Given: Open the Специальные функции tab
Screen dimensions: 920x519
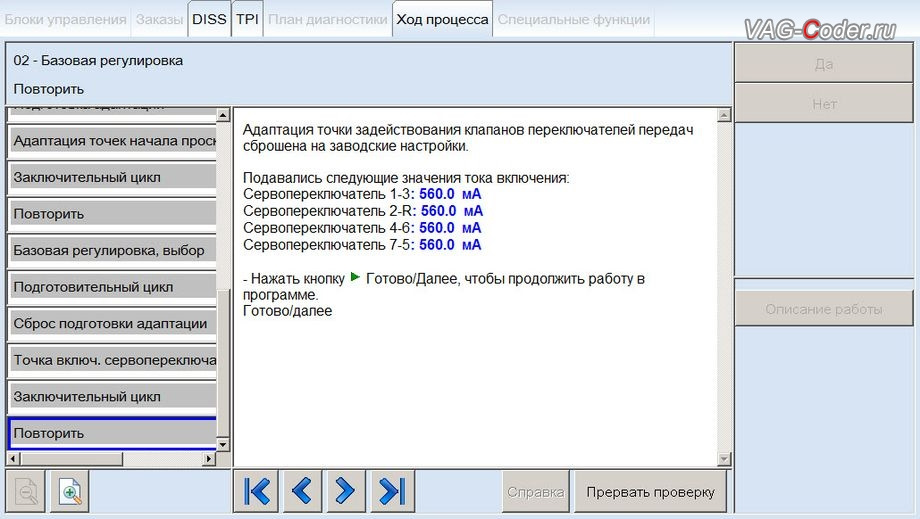Looking at the screenshot, I should click(x=574, y=19).
